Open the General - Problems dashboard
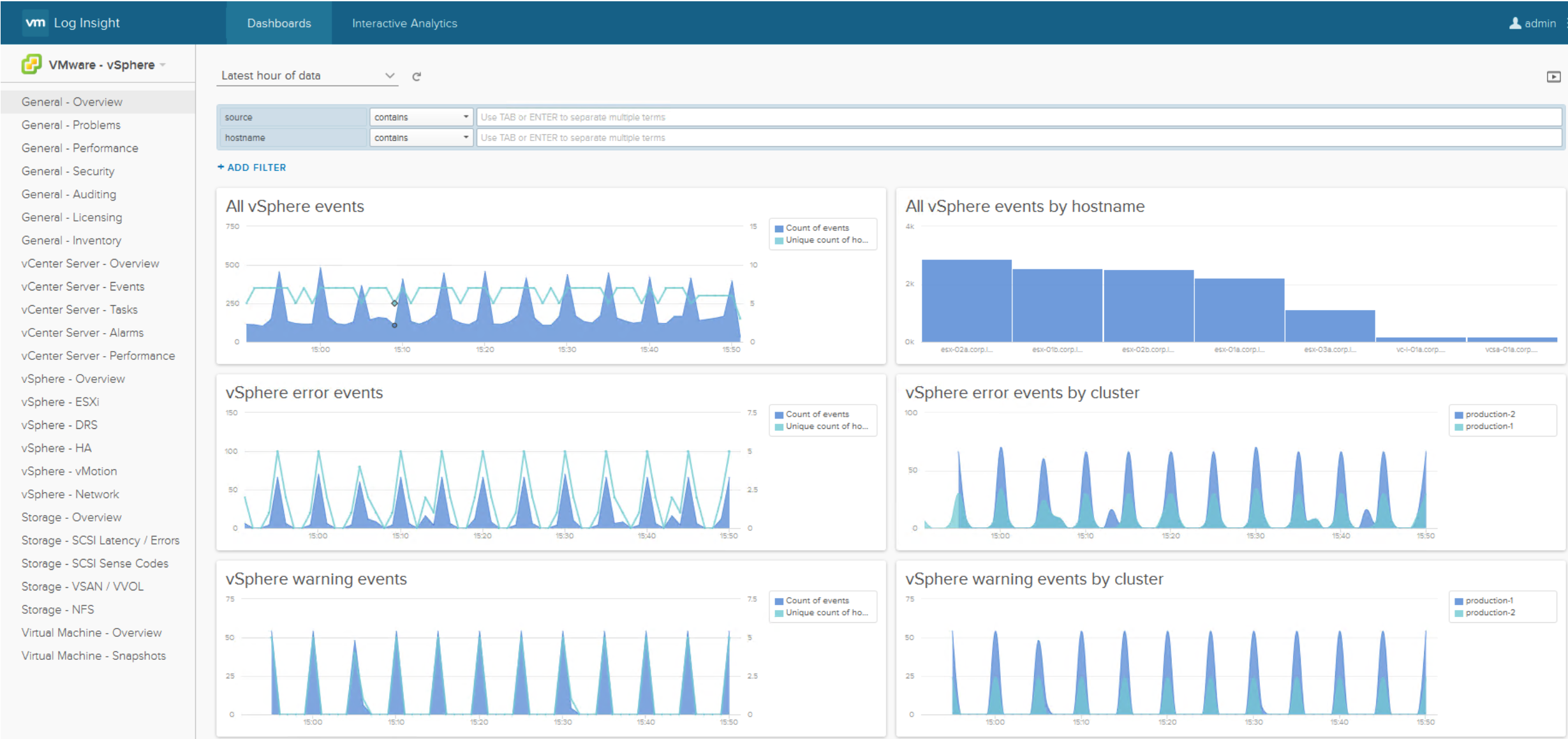 pyautogui.click(x=71, y=125)
